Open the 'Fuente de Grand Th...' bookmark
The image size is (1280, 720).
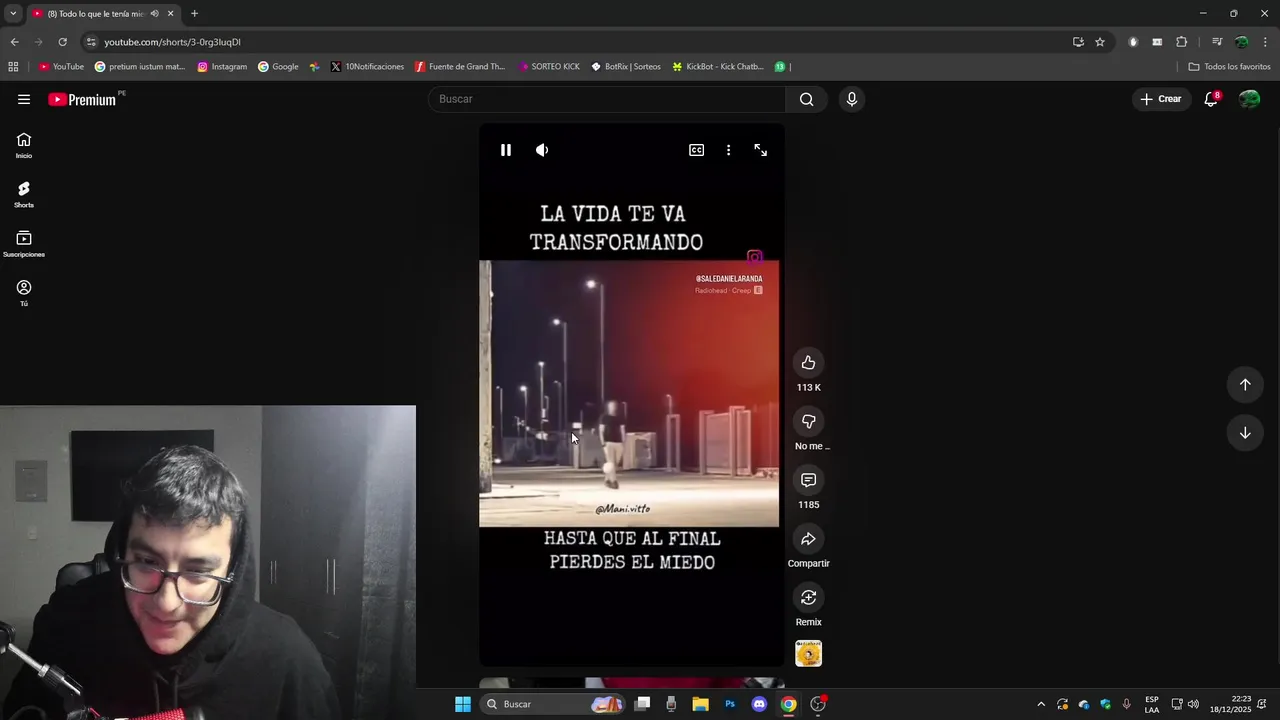460,67
